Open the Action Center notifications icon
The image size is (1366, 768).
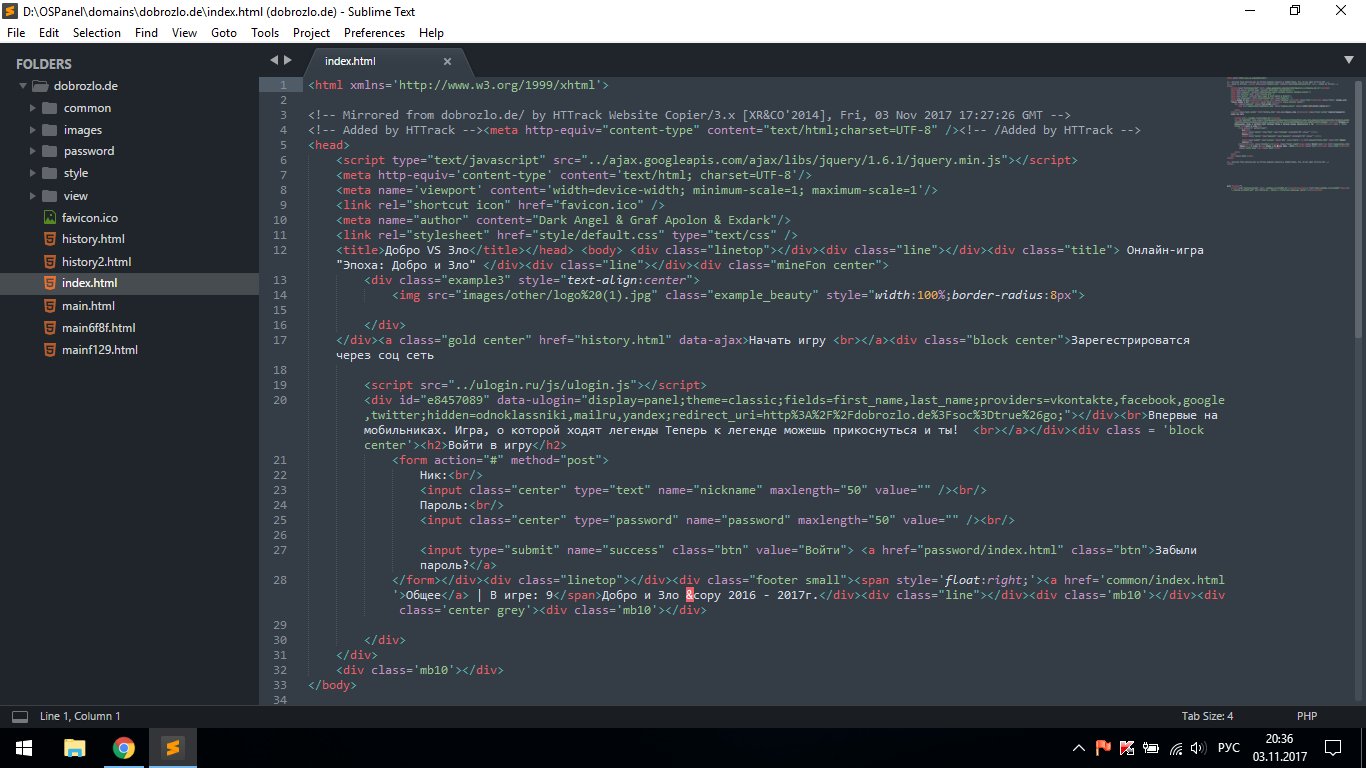point(1333,748)
